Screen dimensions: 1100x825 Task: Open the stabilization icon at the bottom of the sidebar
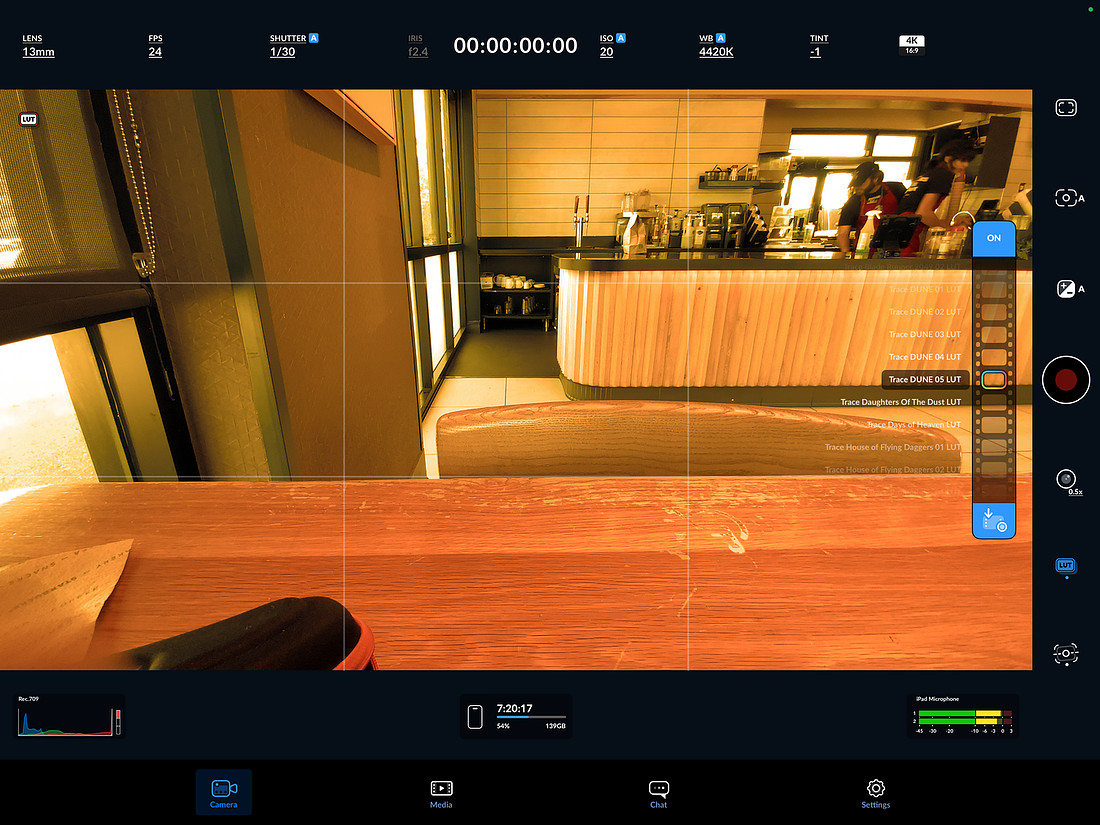pos(1066,653)
